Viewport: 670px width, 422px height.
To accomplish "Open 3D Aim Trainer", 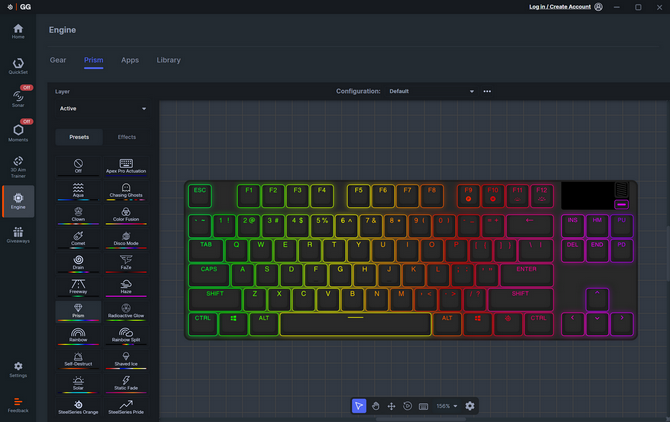I will pyautogui.click(x=18, y=167).
